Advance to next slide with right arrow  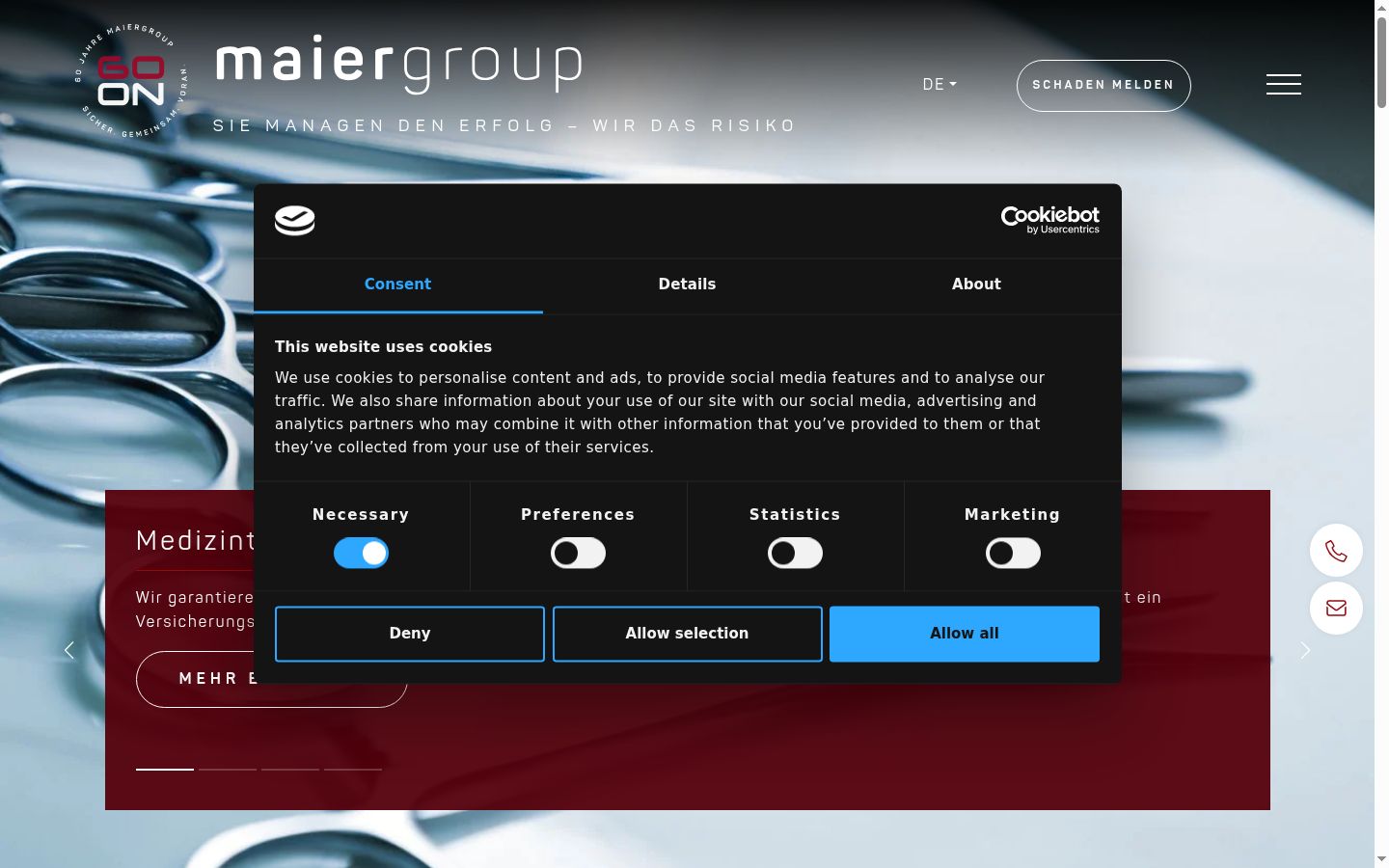(1305, 650)
